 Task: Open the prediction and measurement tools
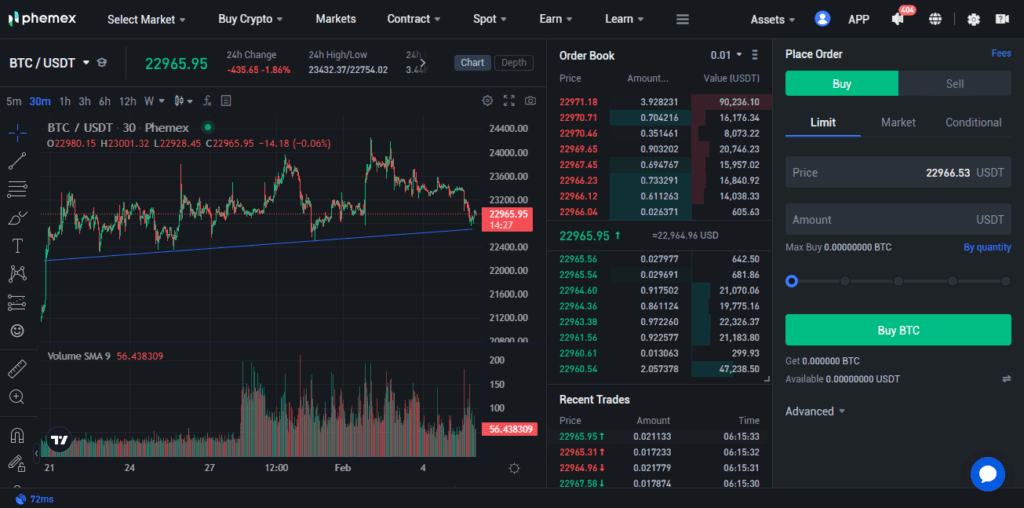tap(18, 302)
